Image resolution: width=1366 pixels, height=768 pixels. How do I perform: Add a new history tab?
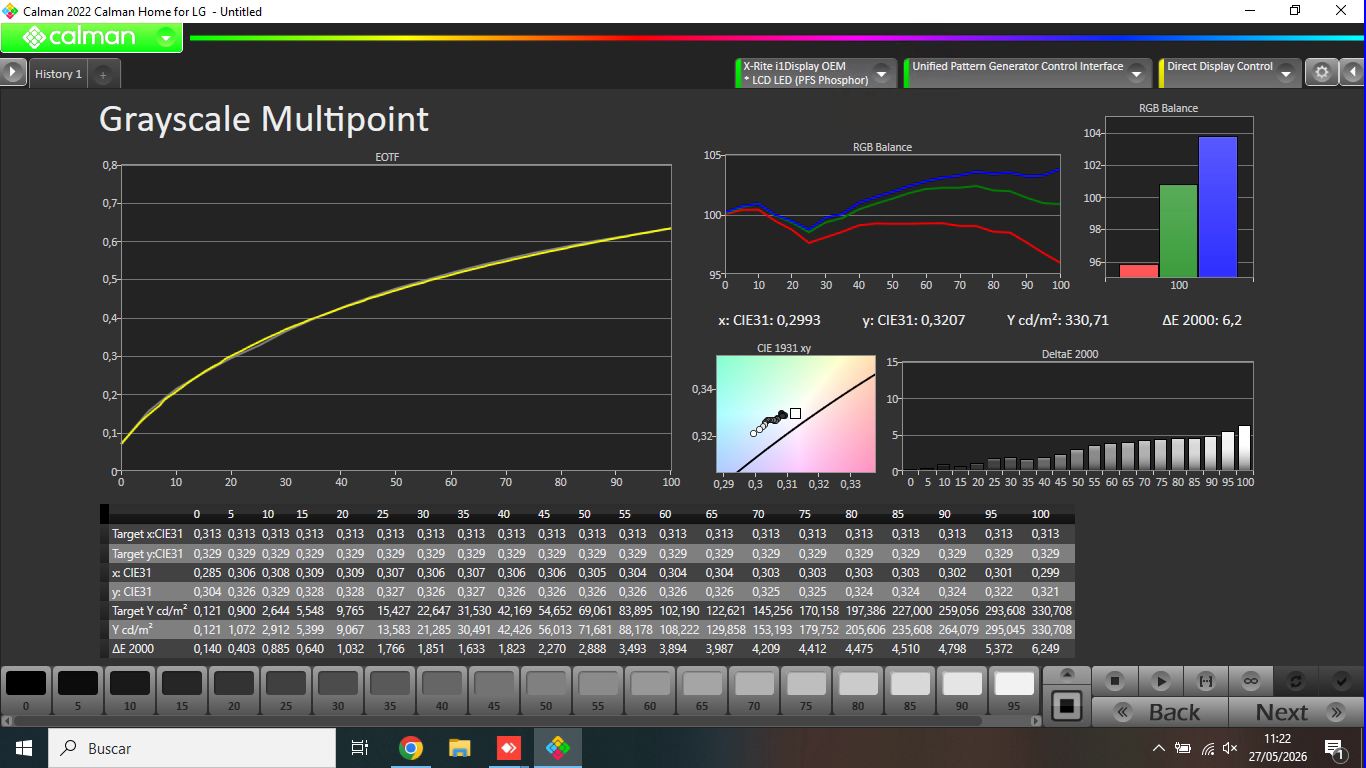pyautogui.click(x=103, y=75)
